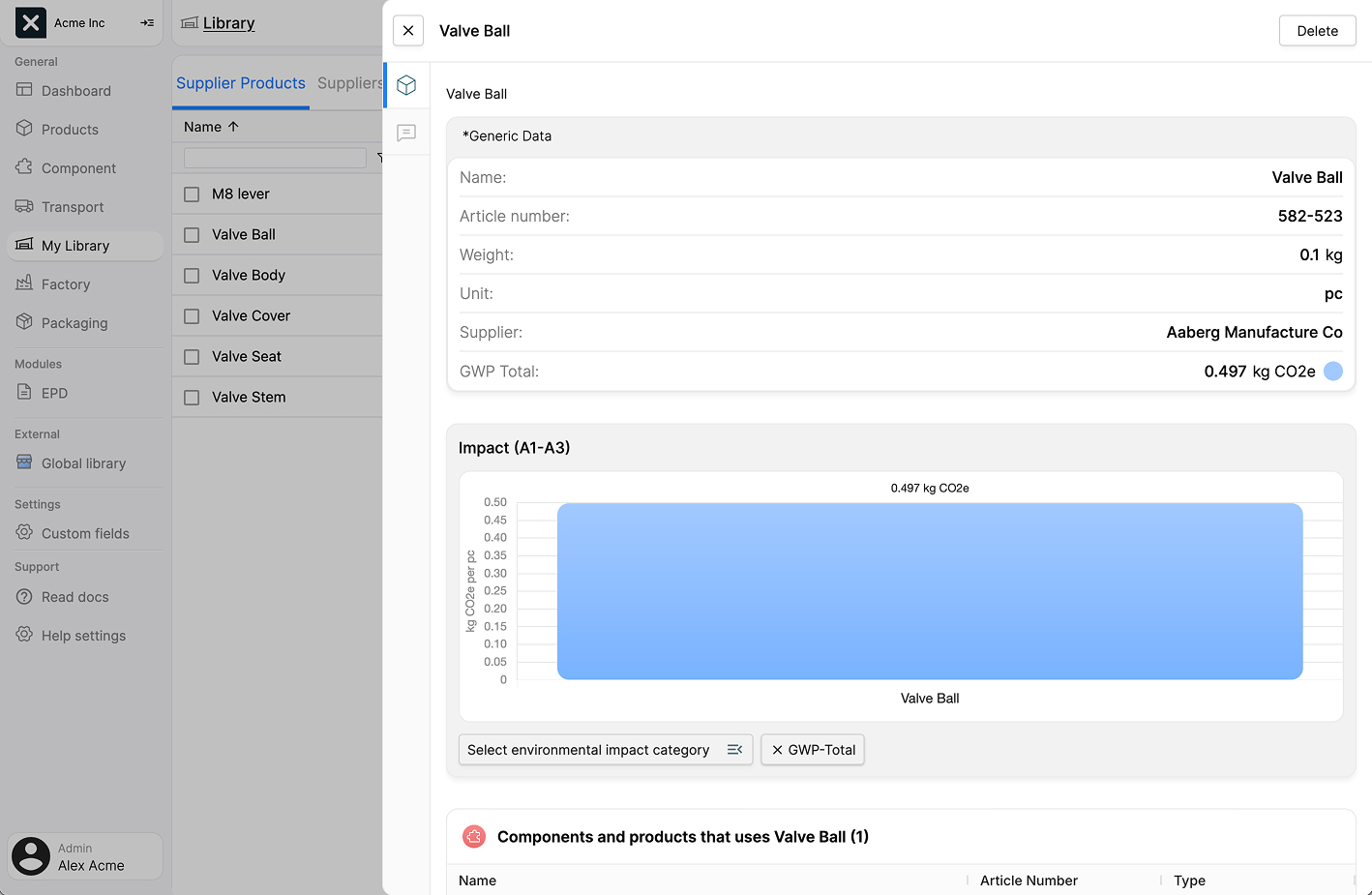Remove the GWP-Total category chip

tap(777, 750)
